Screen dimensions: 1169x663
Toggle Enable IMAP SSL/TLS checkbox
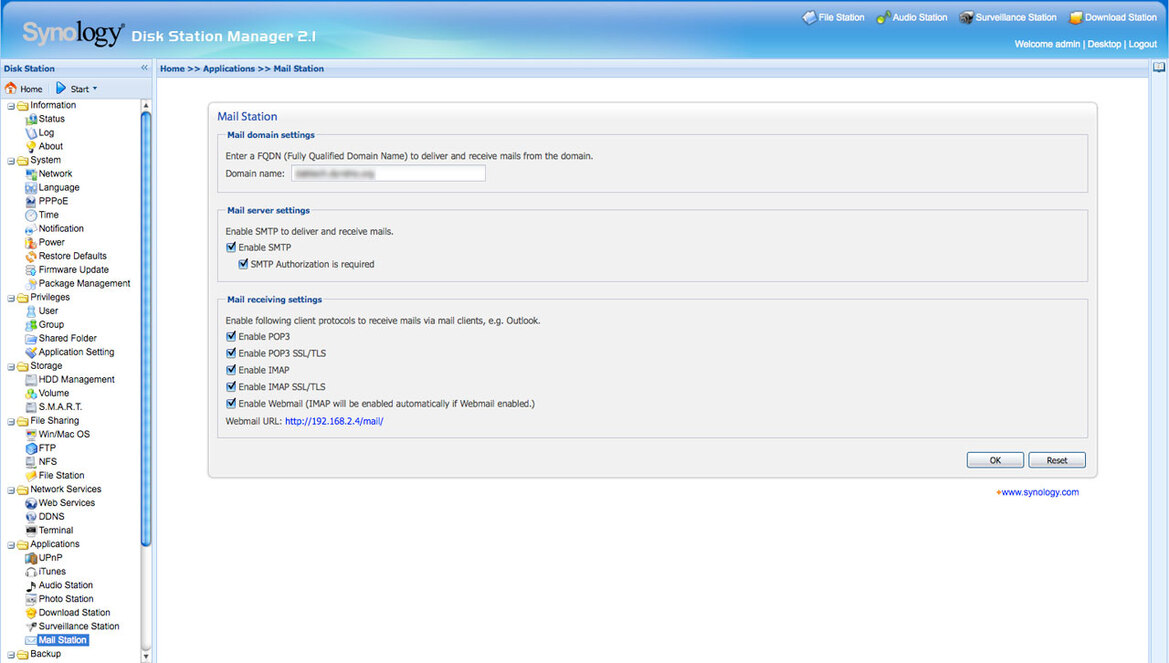click(x=231, y=386)
